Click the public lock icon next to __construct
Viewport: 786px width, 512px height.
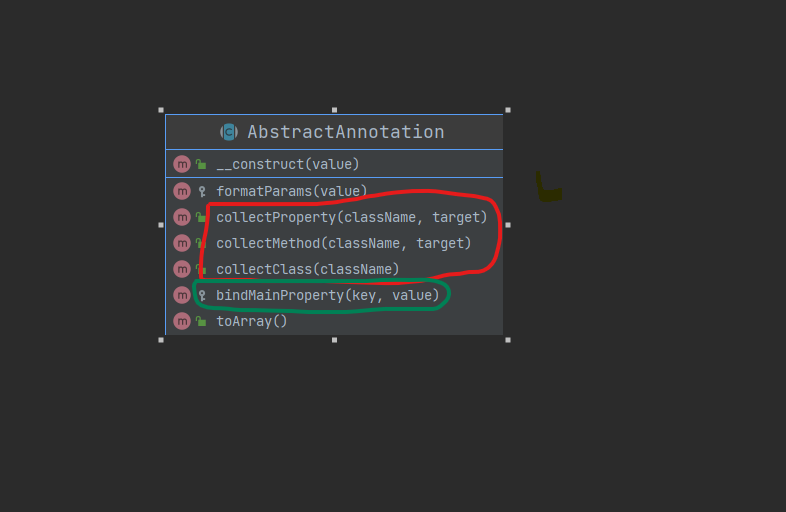coord(201,164)
